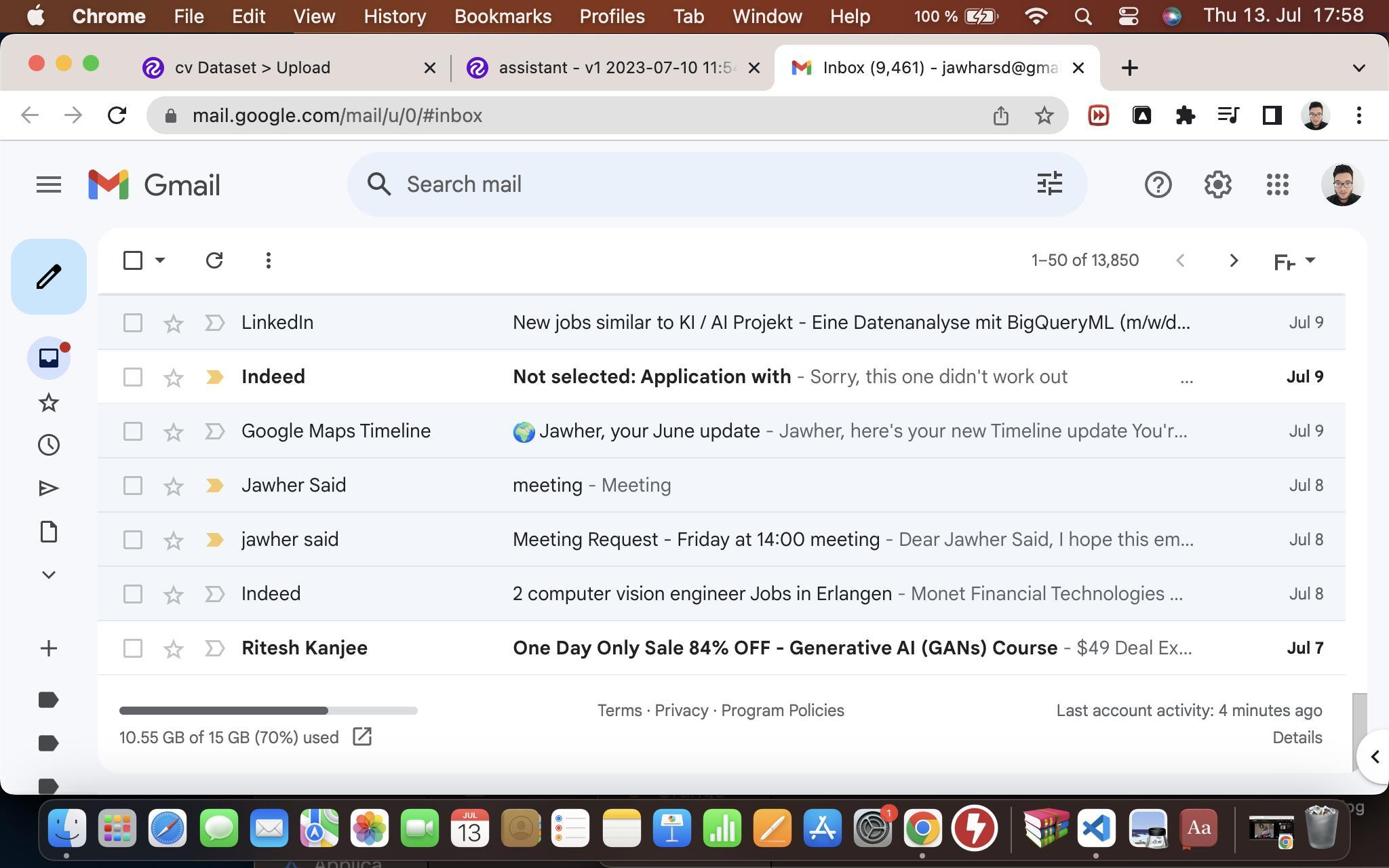Reload the page in Chrome
This screenshot has width=1389, height=868.
tap(117, 115)
